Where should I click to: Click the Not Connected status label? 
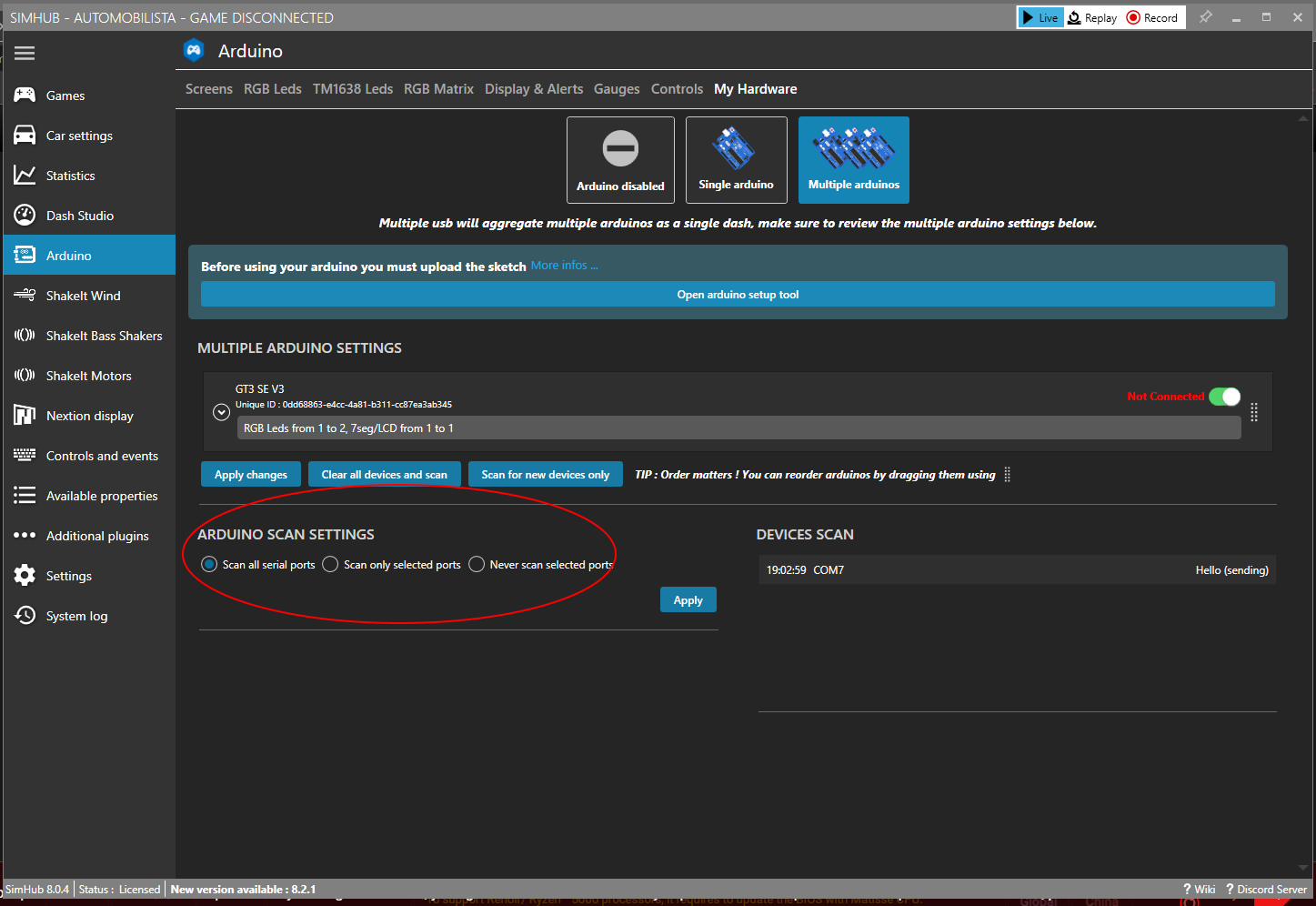[1165, 397]
